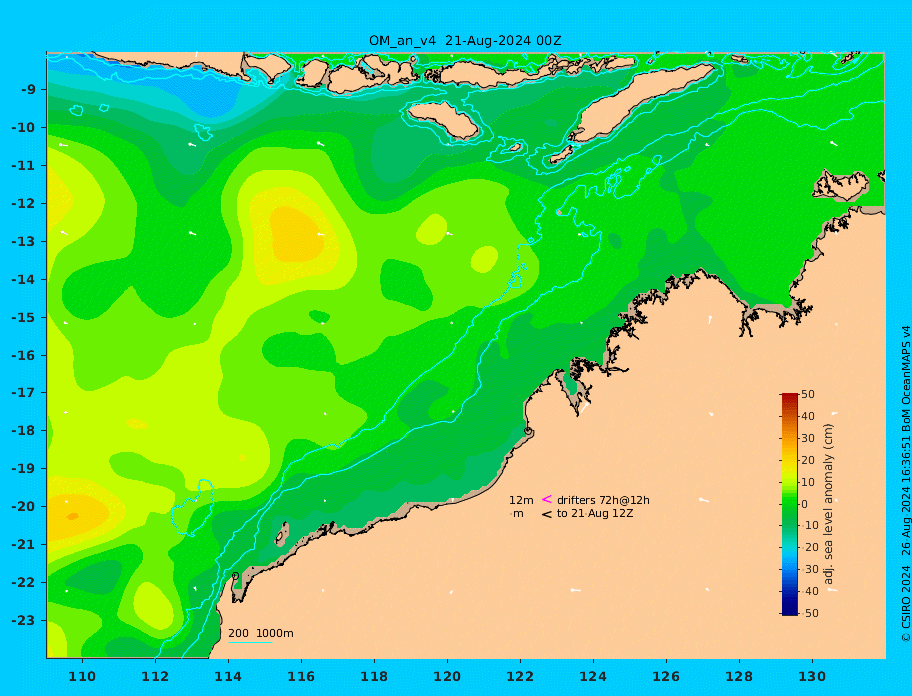Click the magenta drifter arrow legend symbol
This screenshot has height=696, width=912.
click(547, 499)
